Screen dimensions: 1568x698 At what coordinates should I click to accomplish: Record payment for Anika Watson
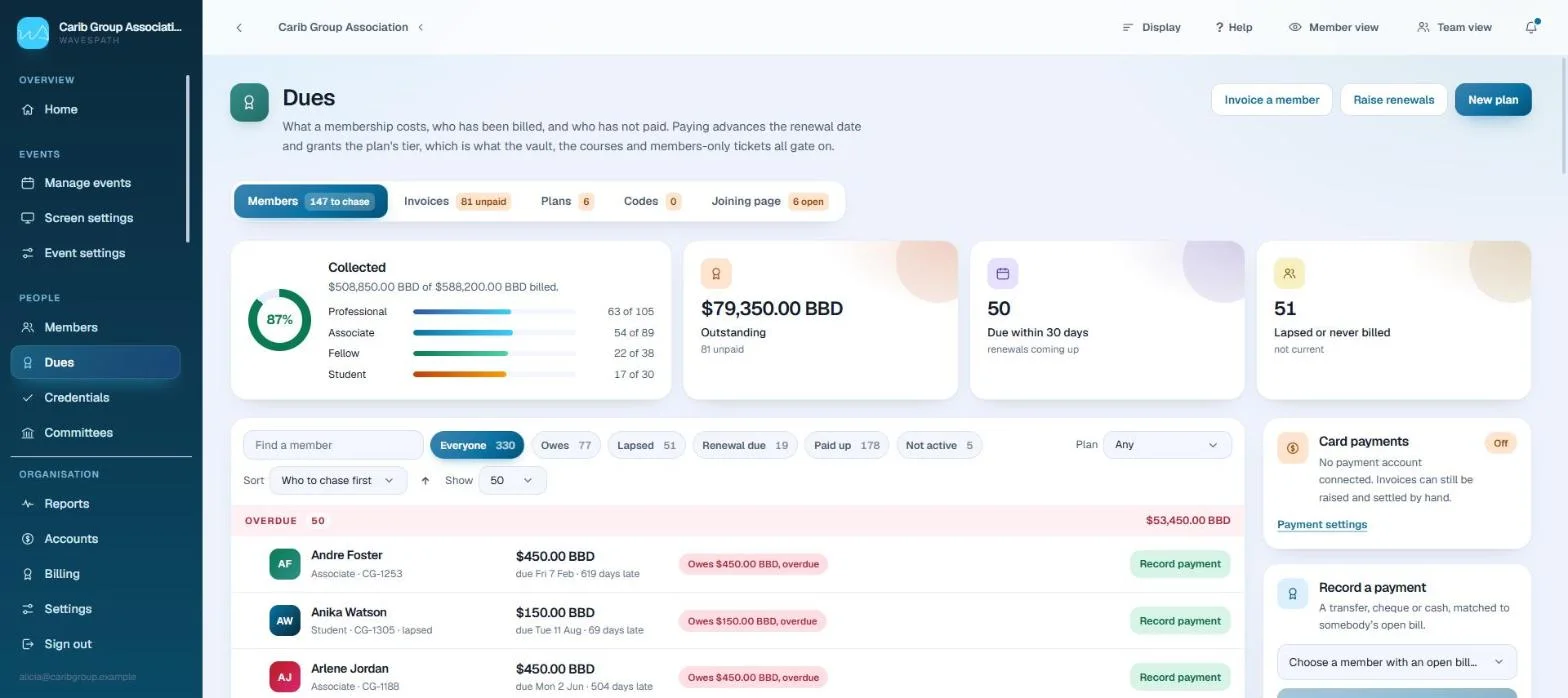[1180, 621]
